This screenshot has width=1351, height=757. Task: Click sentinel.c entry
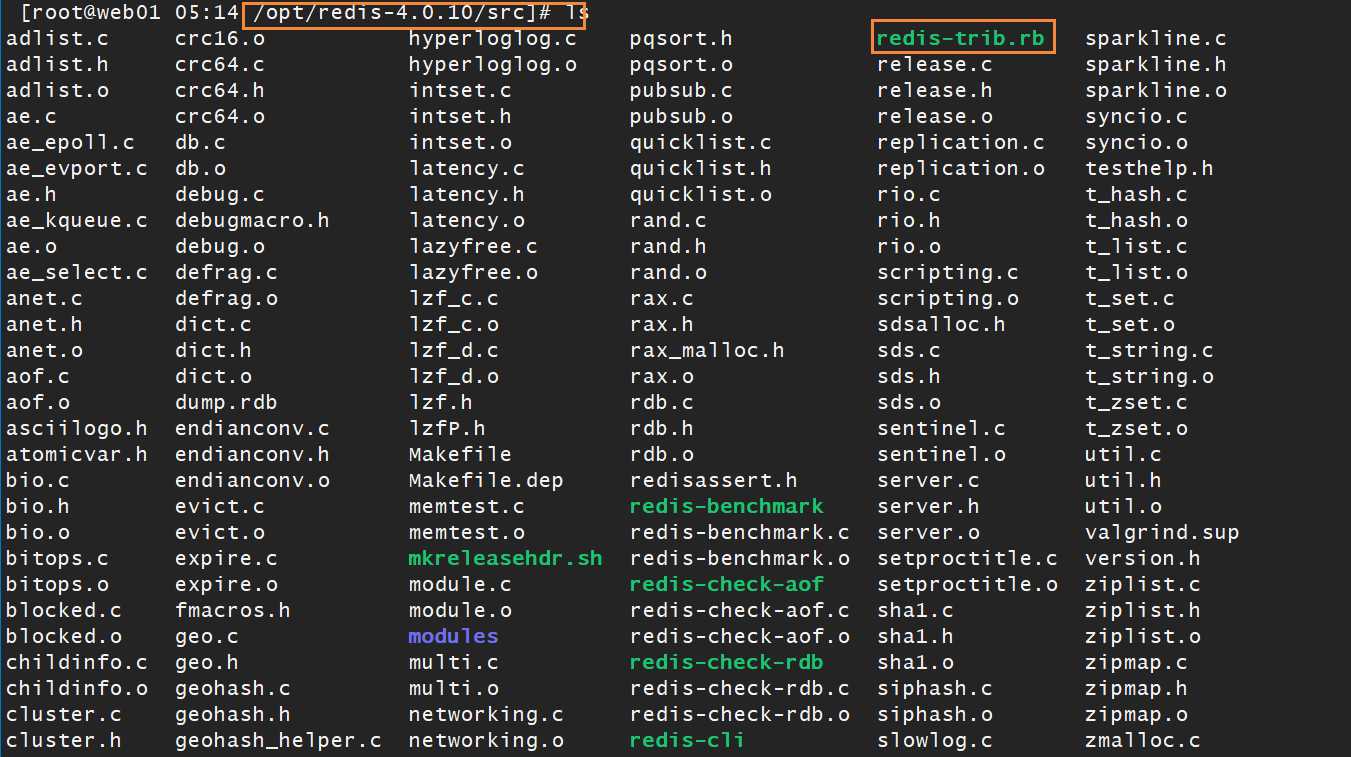tap(941, 428)
